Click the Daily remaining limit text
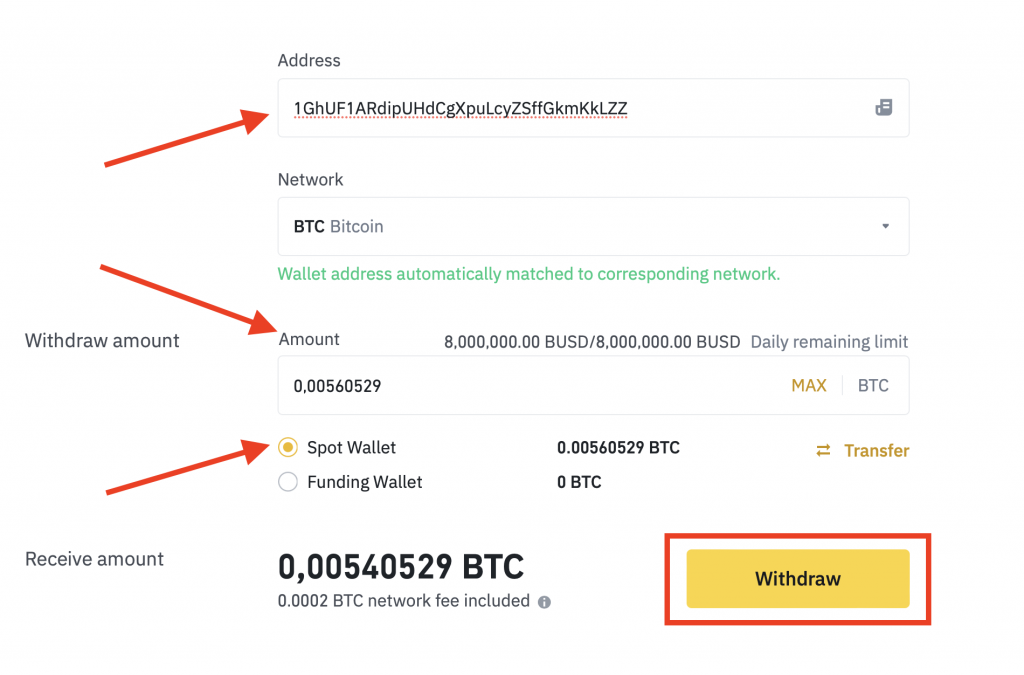1024x675 pixels. click(x=829, y=341)
